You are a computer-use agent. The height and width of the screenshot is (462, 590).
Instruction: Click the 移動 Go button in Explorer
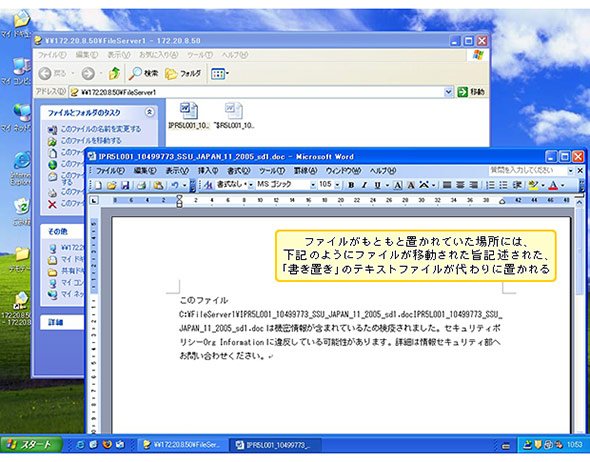tap(471, 92)
